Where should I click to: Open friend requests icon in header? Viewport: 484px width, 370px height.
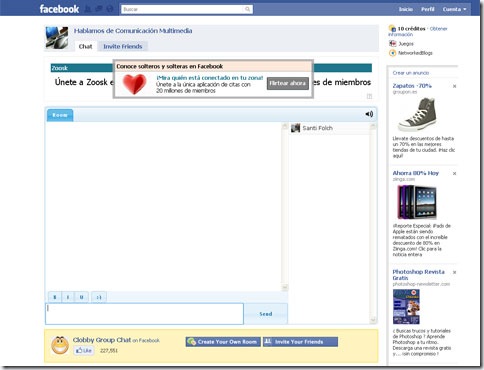(x=88, y=9)
